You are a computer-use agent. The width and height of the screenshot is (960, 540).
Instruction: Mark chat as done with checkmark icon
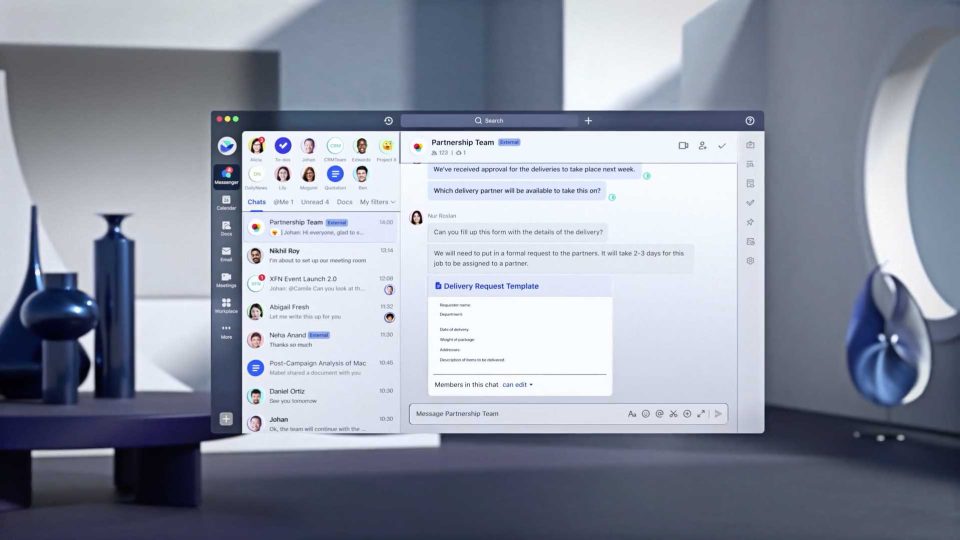[x=722, y=146]
